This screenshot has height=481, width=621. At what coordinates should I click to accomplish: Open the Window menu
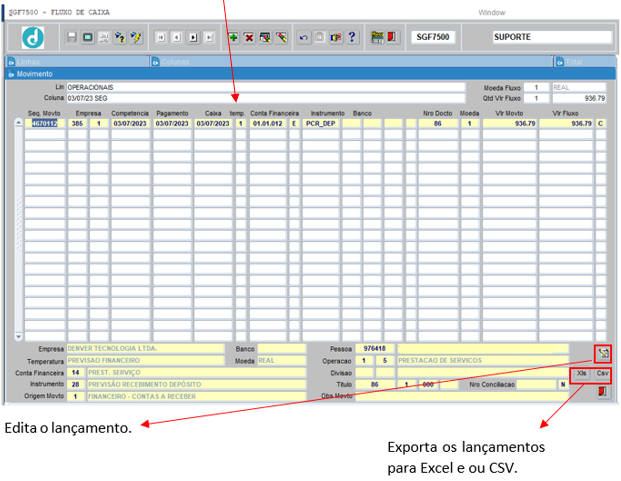tap(491, 13)
